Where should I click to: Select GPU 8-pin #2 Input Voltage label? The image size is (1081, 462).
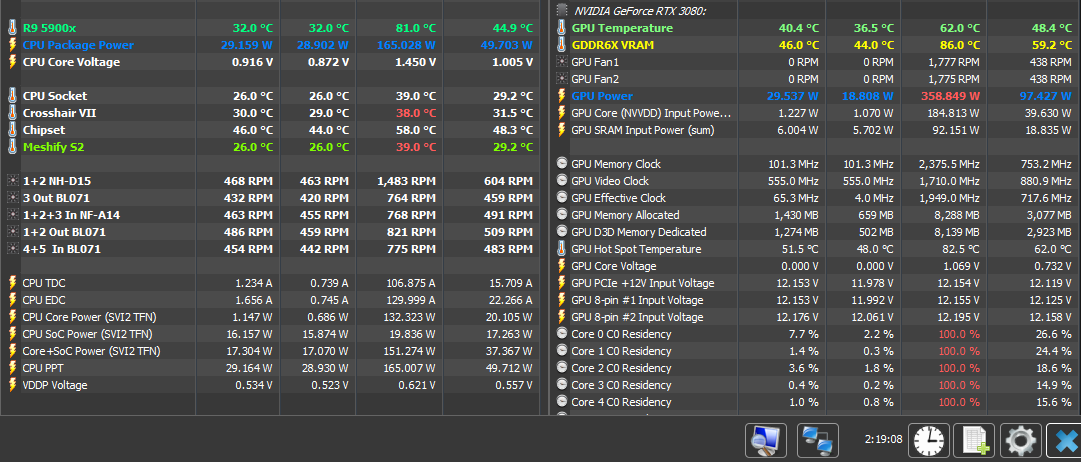638,317
